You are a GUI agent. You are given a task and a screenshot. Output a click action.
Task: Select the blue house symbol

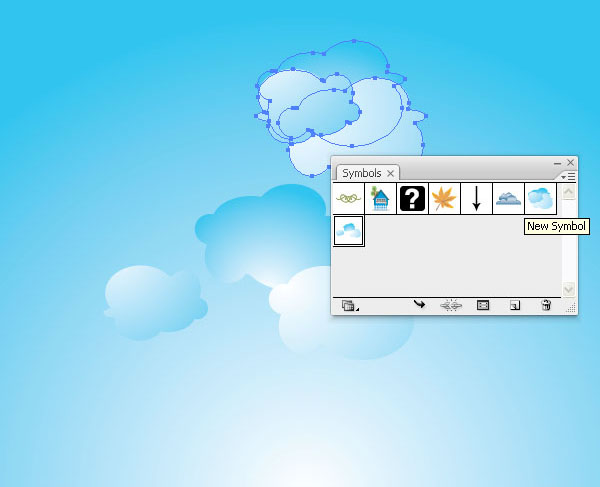point(380,198)
